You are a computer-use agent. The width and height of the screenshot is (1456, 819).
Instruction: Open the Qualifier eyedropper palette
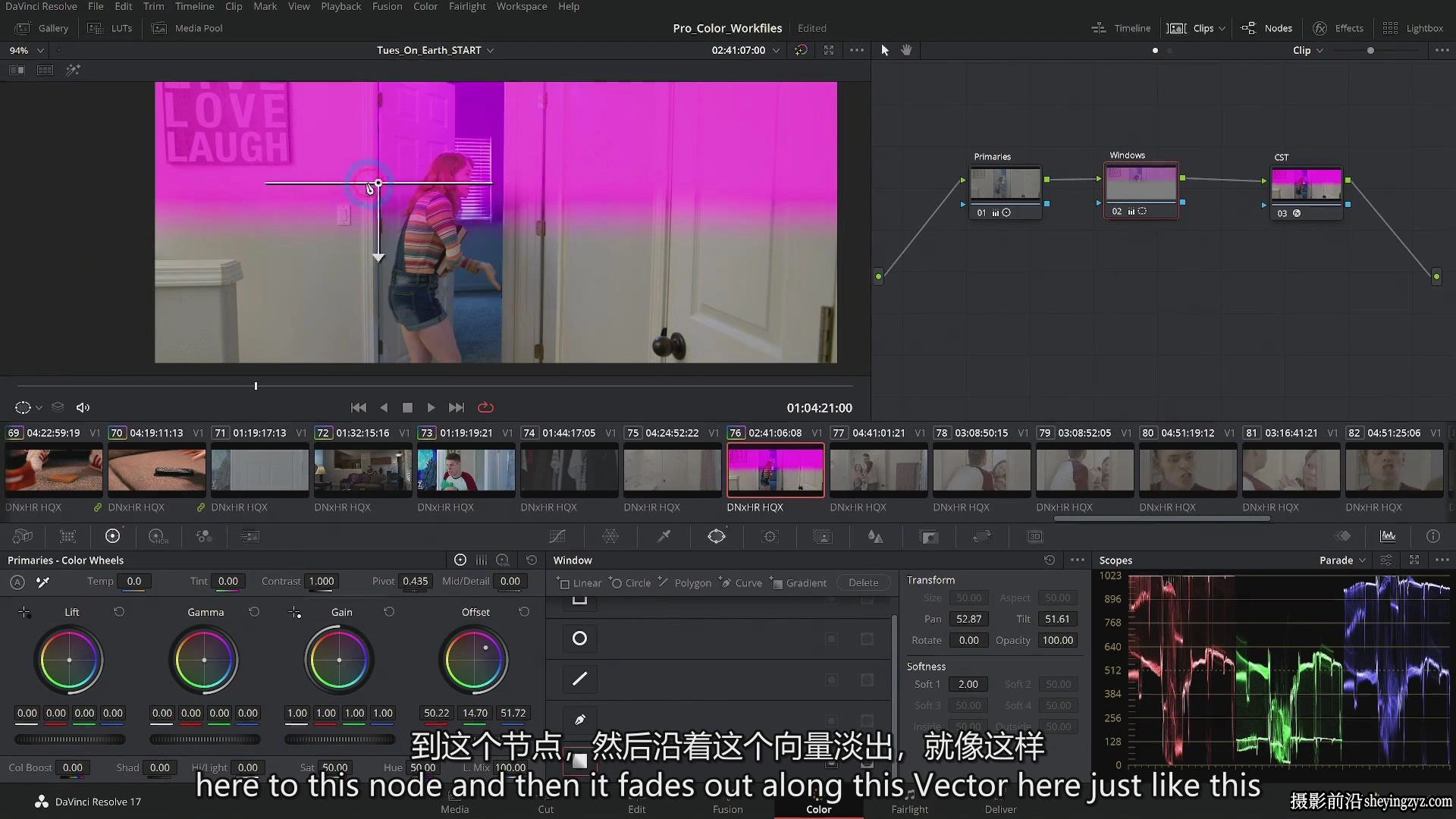664,536
